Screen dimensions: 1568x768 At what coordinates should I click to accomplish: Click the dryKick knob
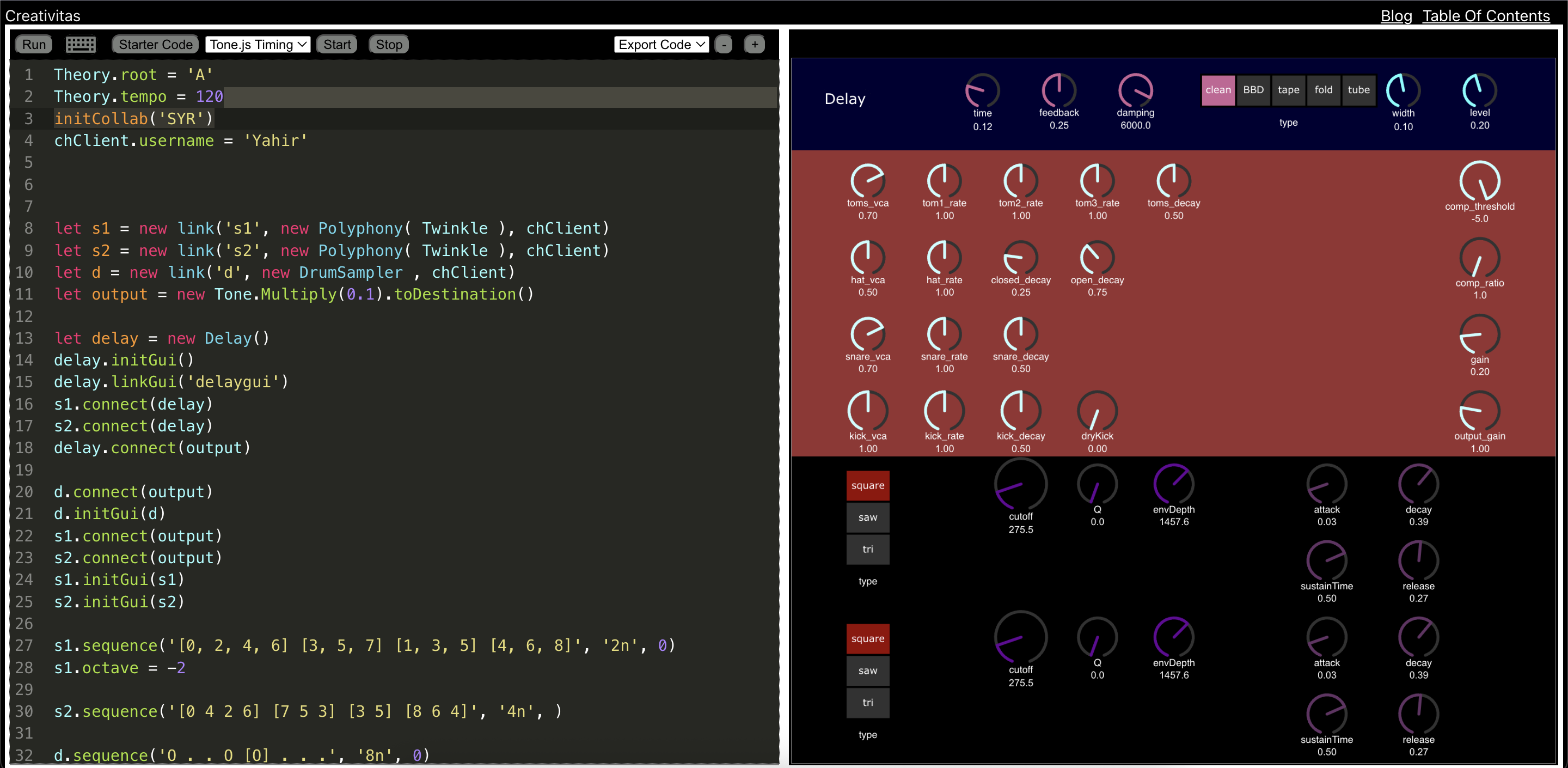click(1097, 411)
